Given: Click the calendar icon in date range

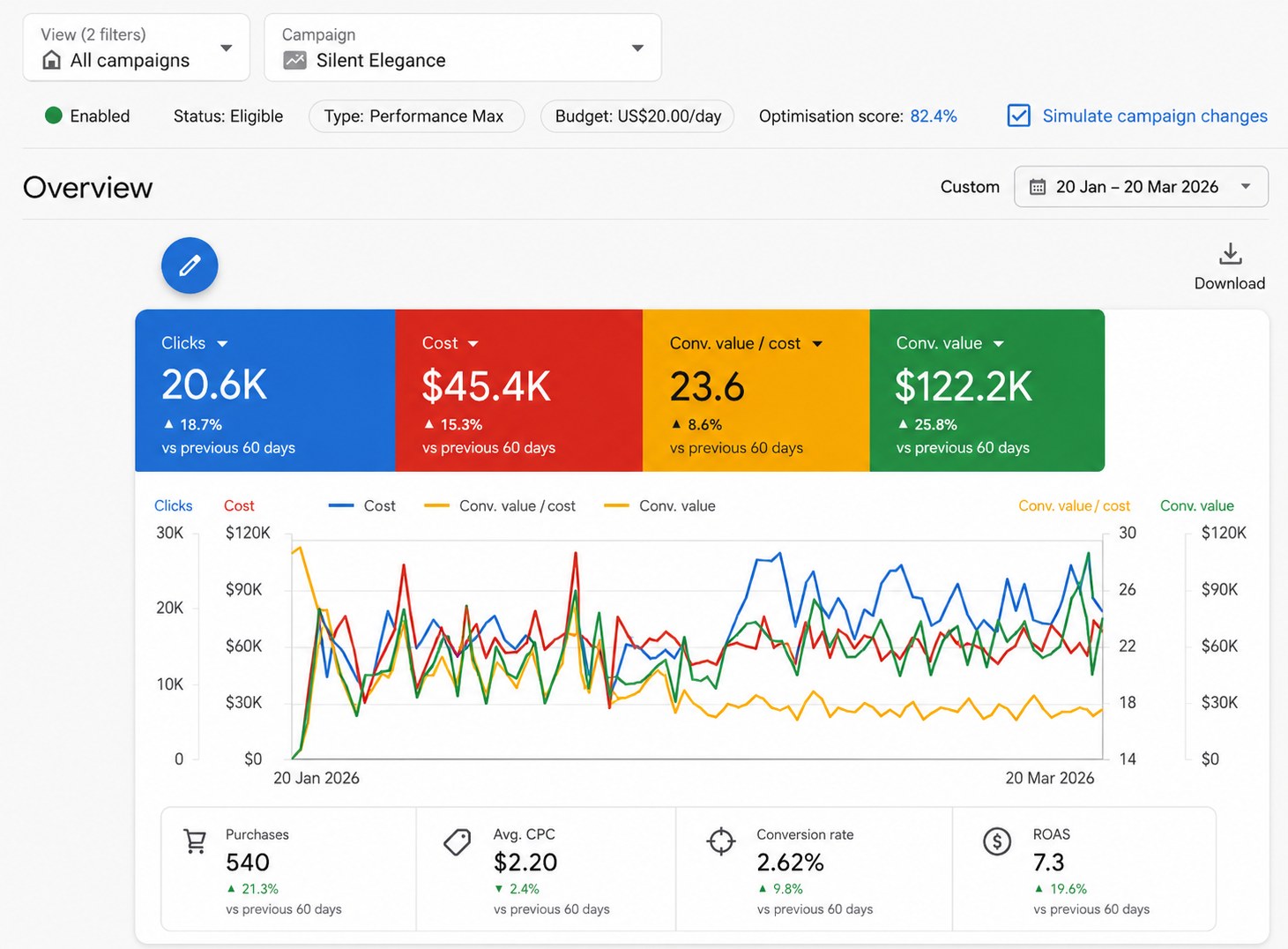Looking at the screenshot, I should coord(1038,187).
